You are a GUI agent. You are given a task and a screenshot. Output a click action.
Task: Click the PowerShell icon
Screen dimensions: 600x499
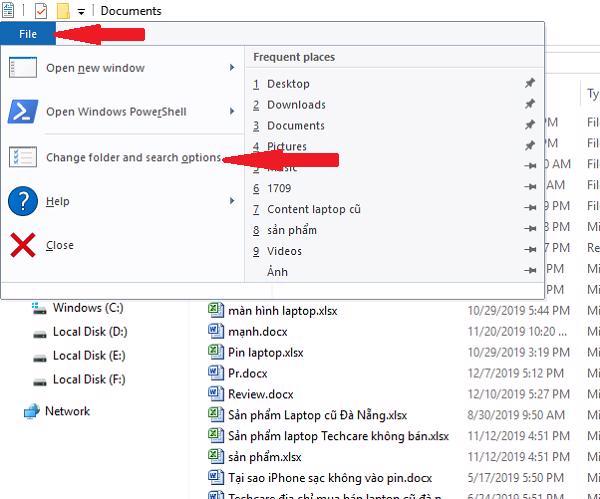pyautogui.click(x=23, y=111)
